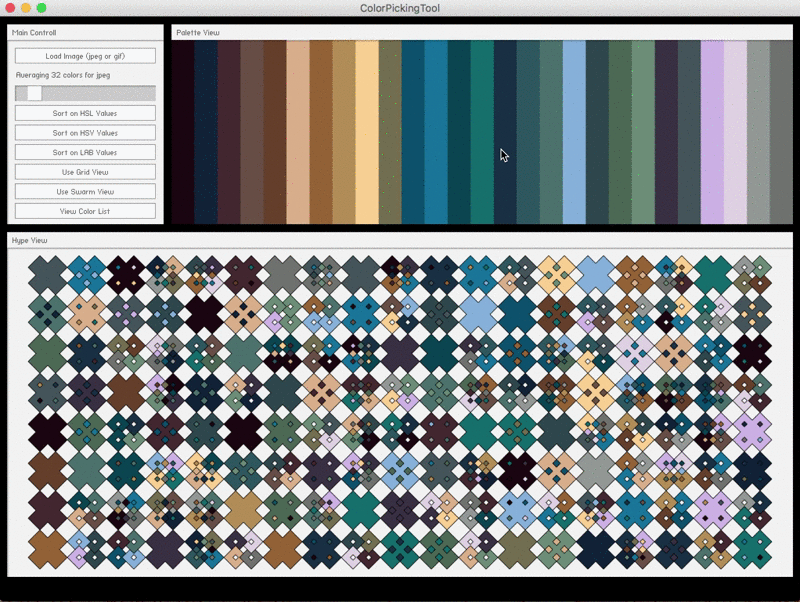Click the Load Image (jpeg or gif) button
Screen dimensions: 800x602
click(85, 56)
